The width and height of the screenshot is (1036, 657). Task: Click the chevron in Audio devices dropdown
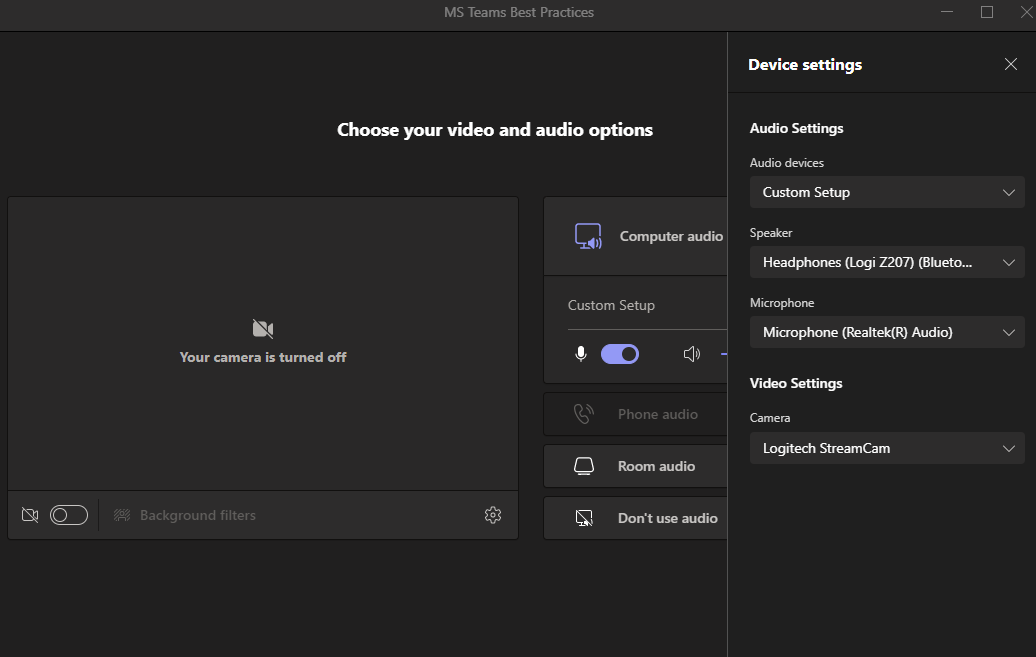(1008, 192)
